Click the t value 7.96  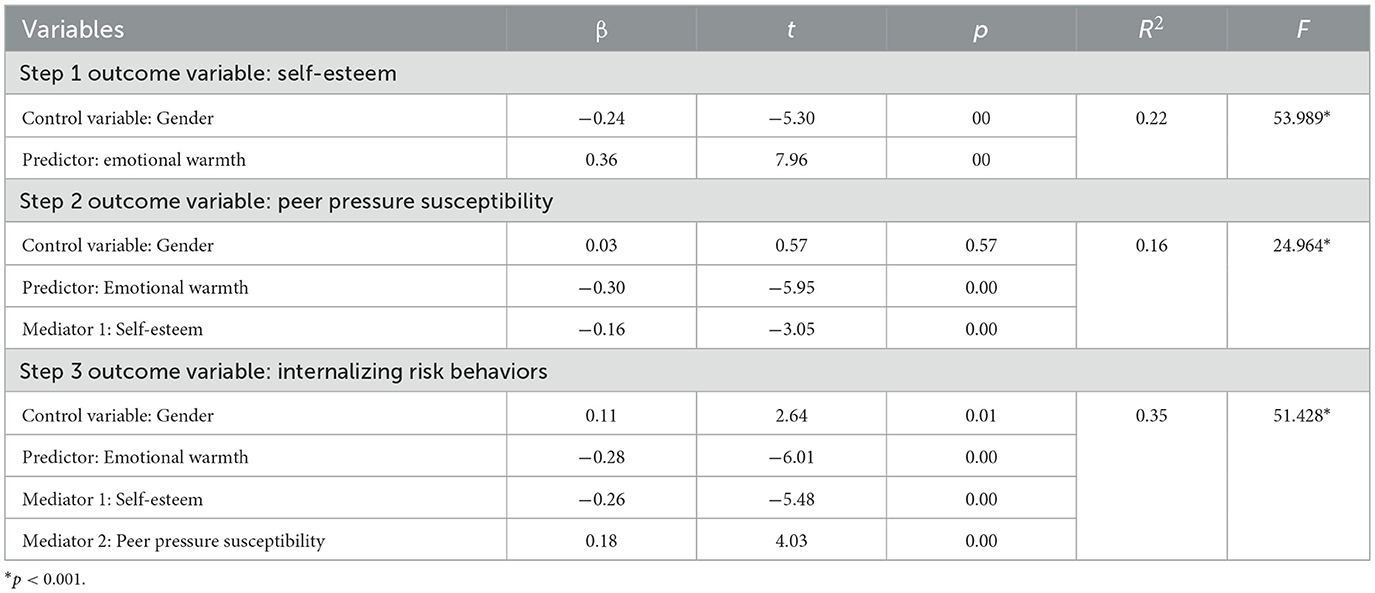(x=791, y=160)
